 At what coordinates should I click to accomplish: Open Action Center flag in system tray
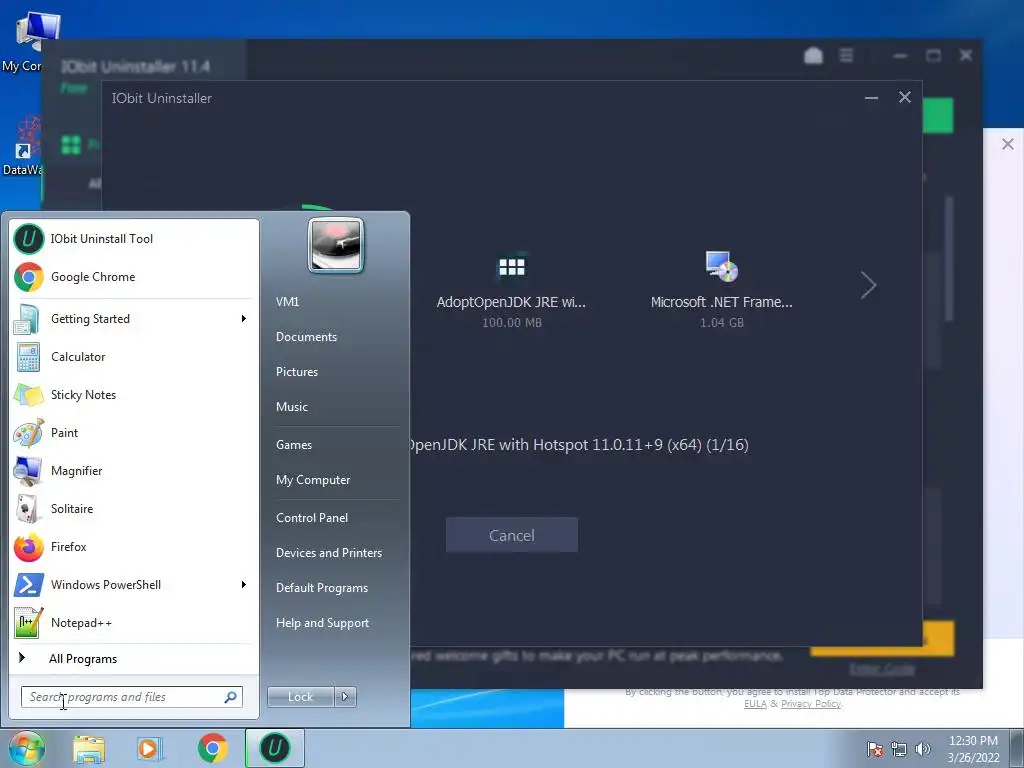tap(875, 749)
